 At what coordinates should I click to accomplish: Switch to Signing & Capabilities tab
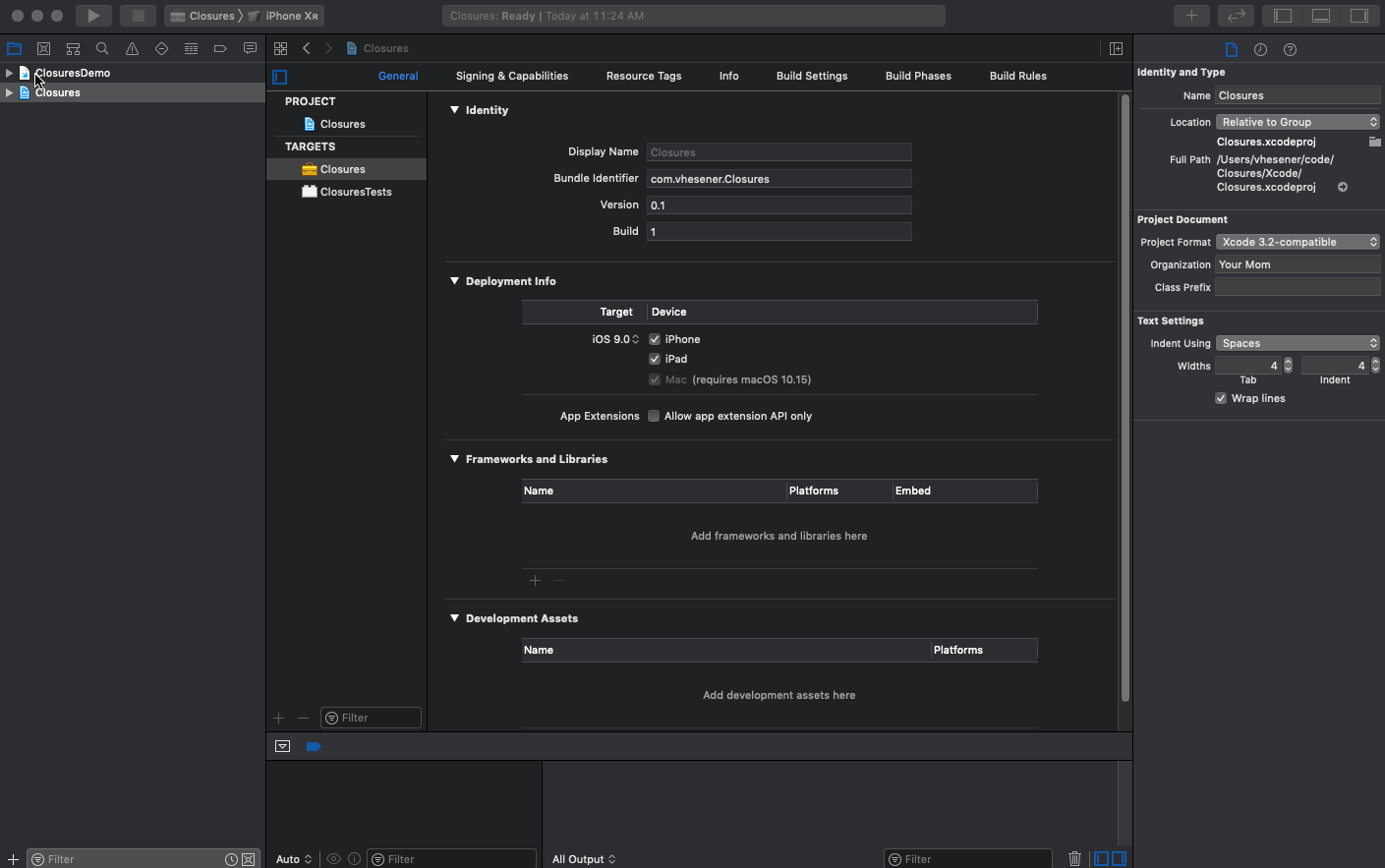coord(512,76)
